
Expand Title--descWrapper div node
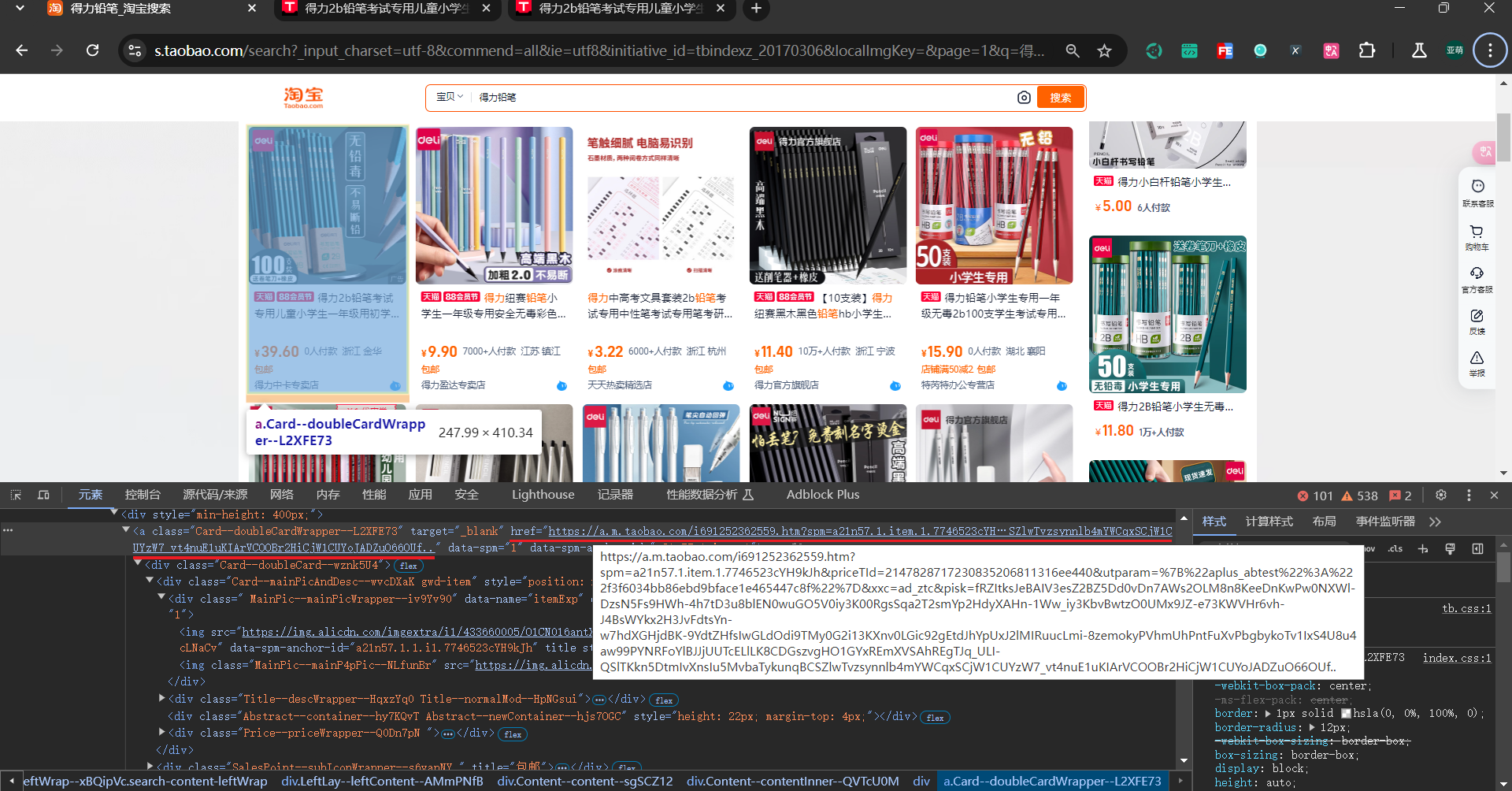(161, 698)
